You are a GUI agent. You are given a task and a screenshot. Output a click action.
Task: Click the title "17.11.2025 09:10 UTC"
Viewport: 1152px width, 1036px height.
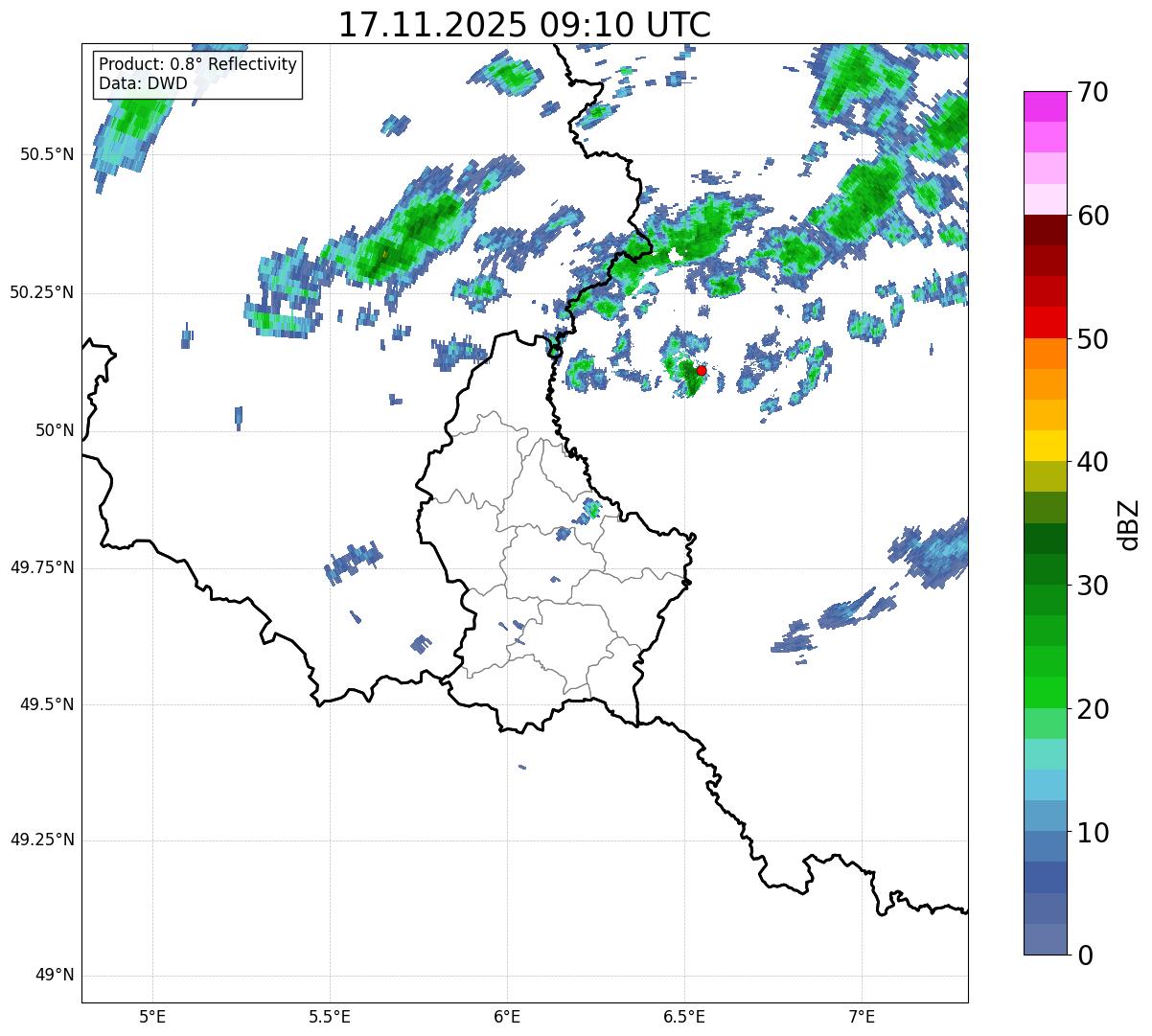pyautogui.click(x=524, y=25)
